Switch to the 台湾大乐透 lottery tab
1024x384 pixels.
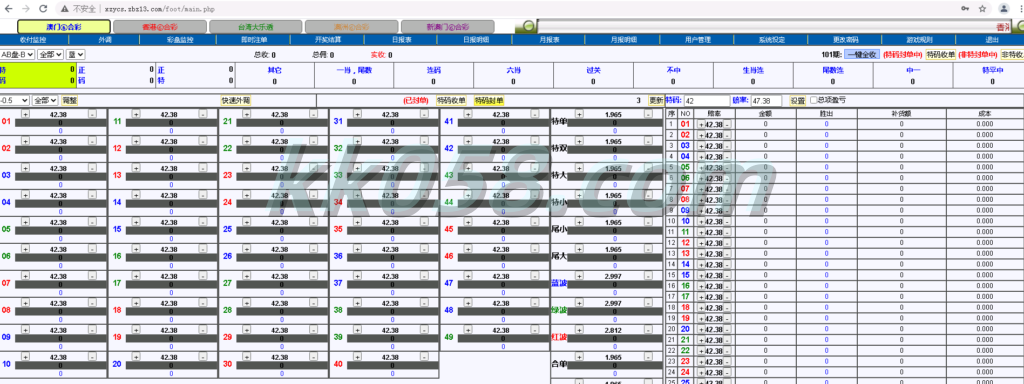coord(255,27)
